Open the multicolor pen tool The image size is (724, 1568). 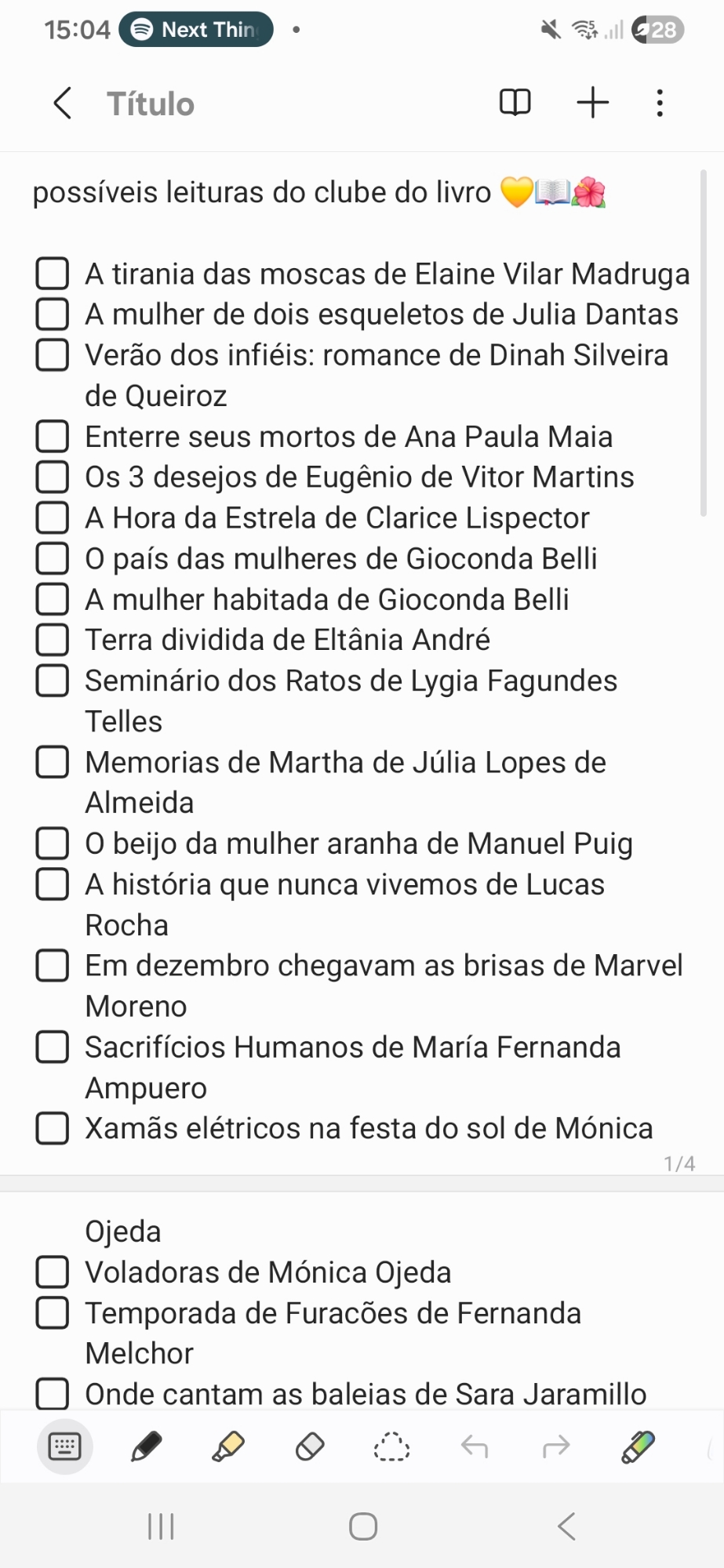point(638,1446)
